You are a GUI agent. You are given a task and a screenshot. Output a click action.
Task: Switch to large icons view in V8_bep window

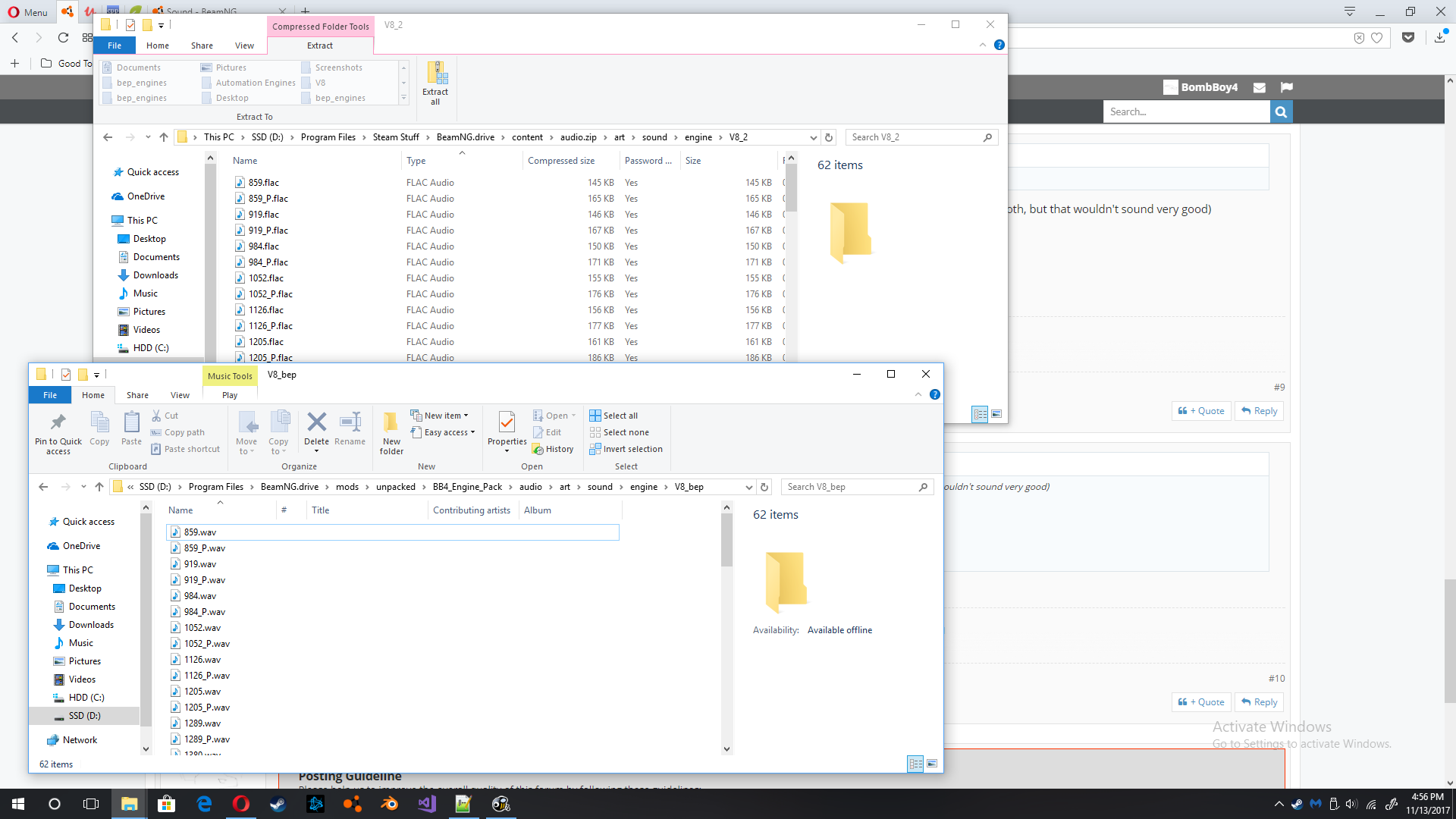click(932, 764)
